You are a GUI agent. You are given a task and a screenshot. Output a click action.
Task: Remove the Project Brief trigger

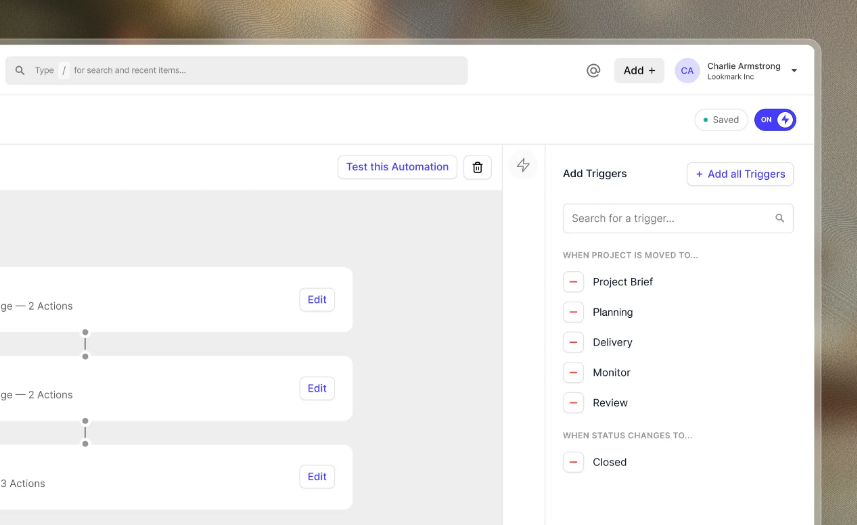(573, 282)
